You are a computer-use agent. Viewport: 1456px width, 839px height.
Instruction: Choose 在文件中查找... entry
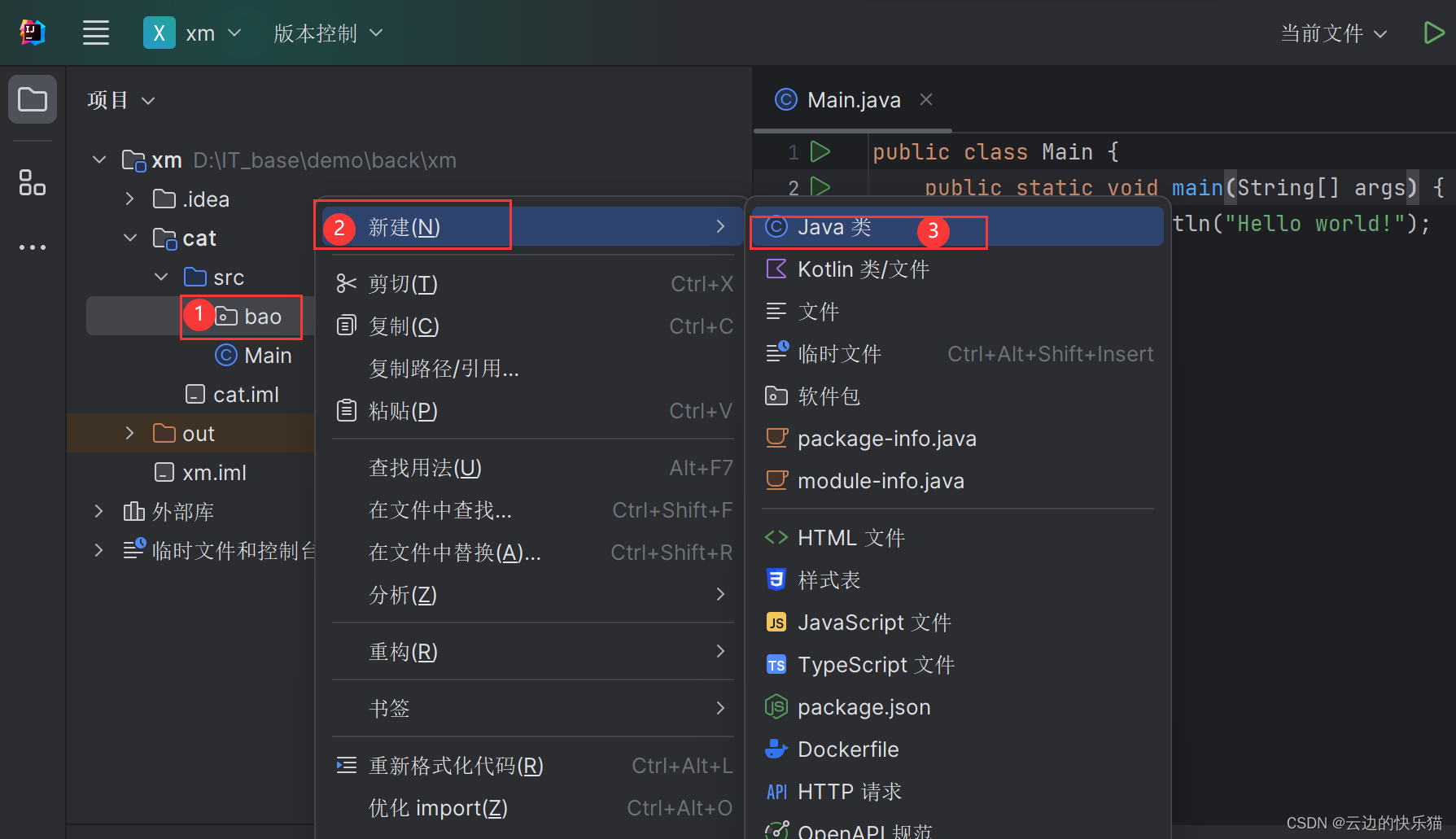[x=532, y=509]
